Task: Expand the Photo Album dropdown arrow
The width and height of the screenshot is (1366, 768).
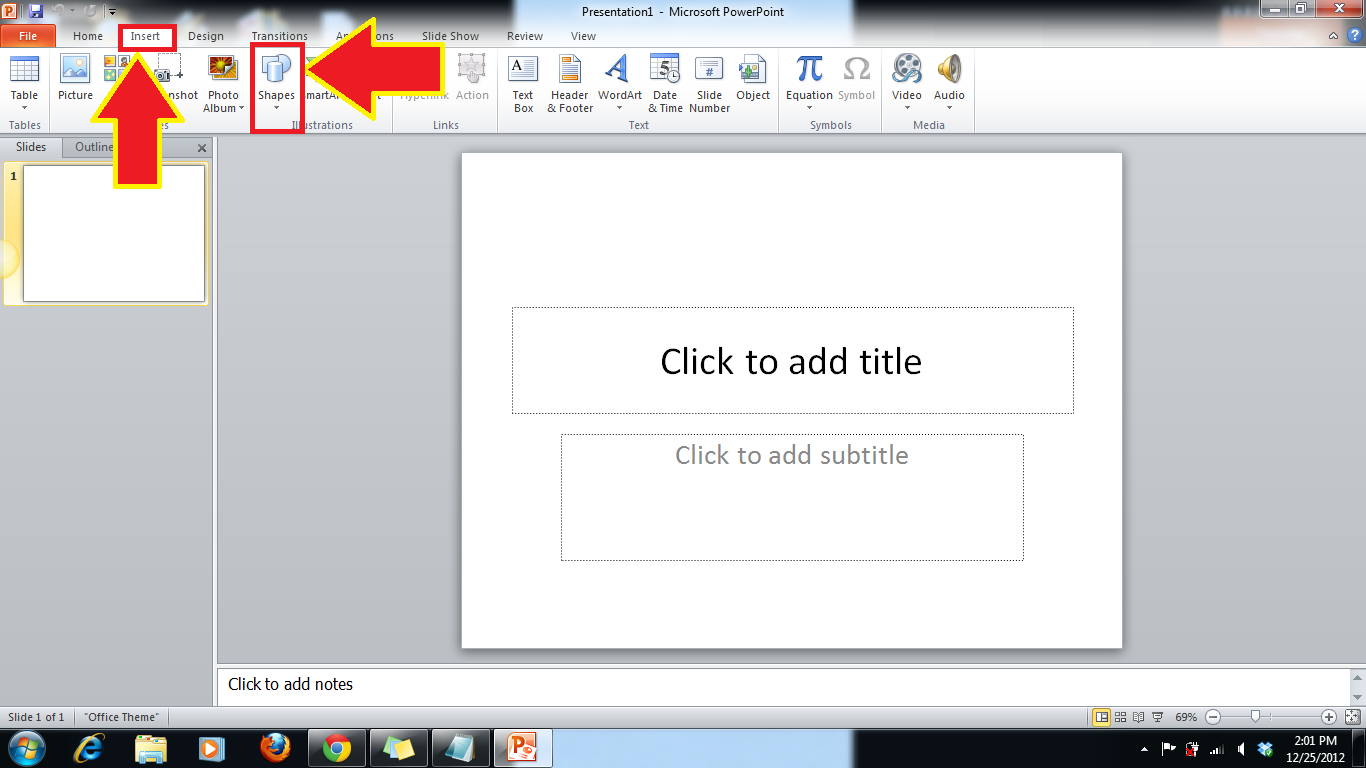Action: [x=242, y=109]
